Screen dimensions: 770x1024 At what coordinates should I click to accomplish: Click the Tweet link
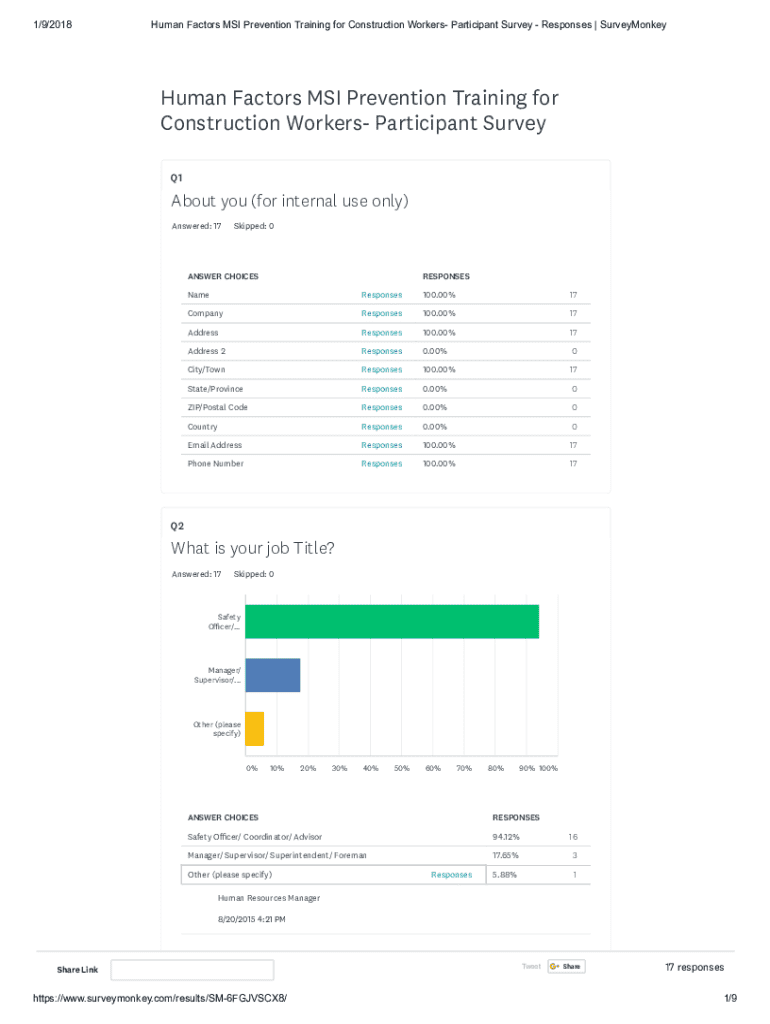[531, 966]
